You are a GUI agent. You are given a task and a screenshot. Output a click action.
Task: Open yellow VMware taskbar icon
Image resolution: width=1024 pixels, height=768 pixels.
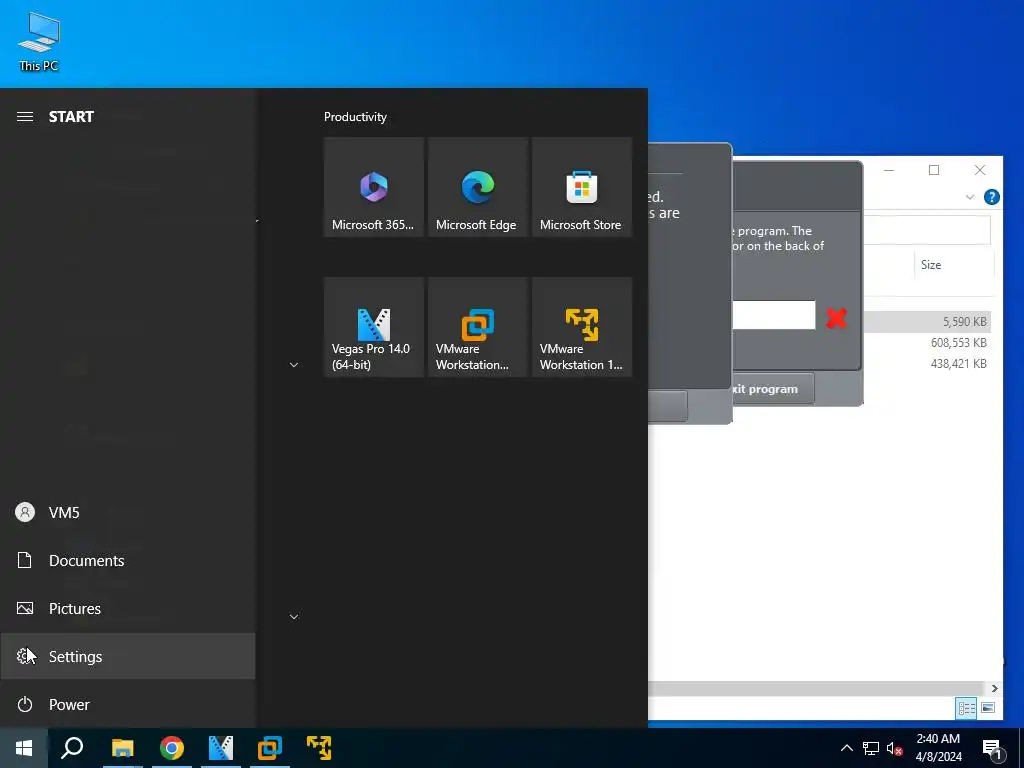coord(319,748)
